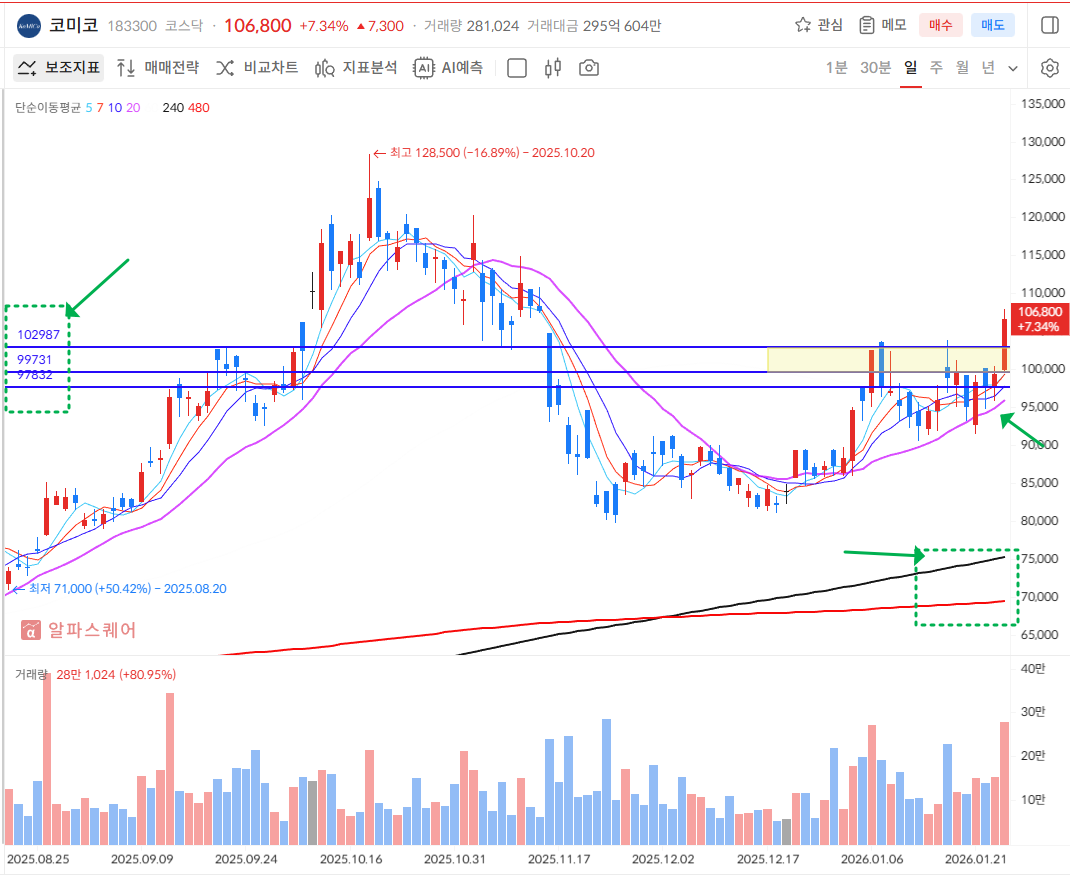The image size is (1070, 875).
Task: Launch the AI예측 prediction feature
Action: (449, 68)
